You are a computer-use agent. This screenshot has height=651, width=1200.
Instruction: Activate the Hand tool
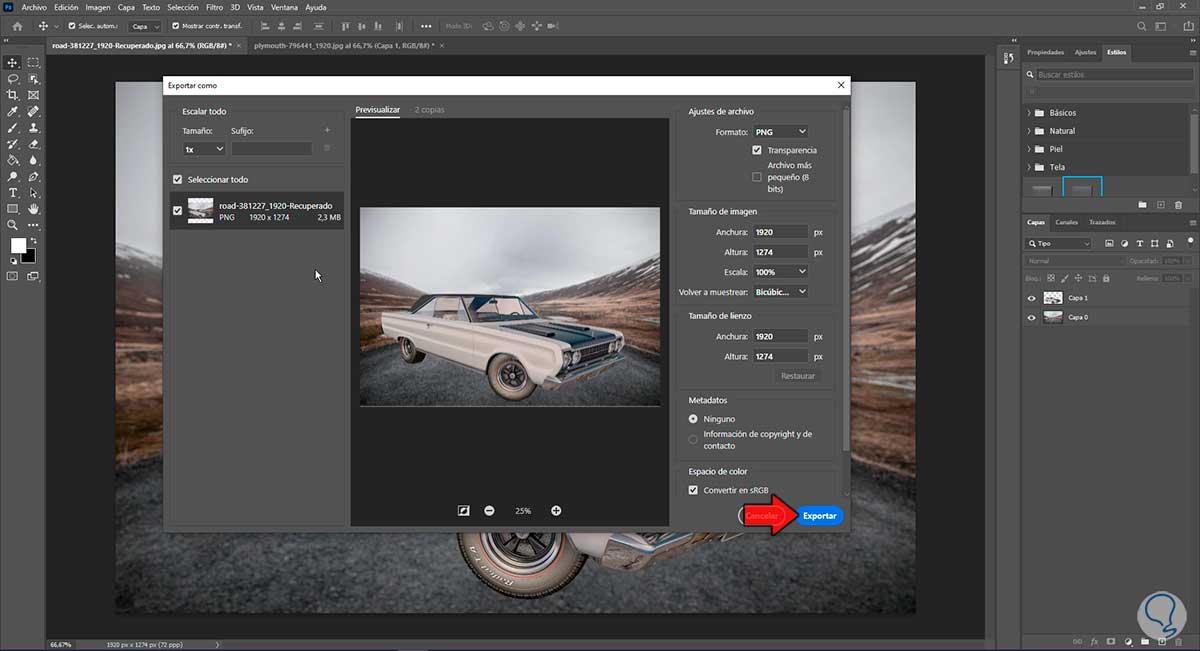(33, 208)
